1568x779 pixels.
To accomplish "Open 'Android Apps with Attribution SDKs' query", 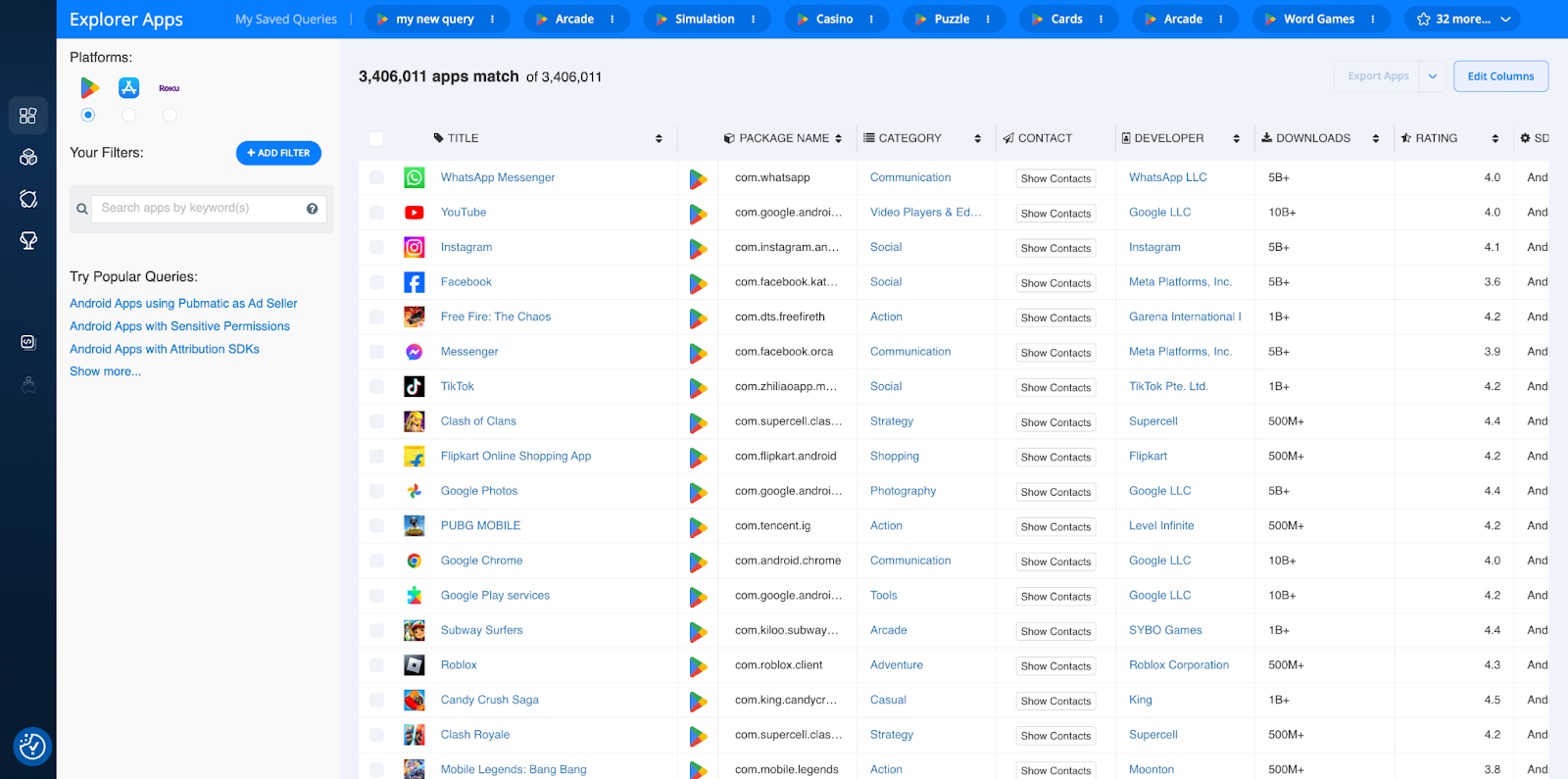I will coord(165,349).
